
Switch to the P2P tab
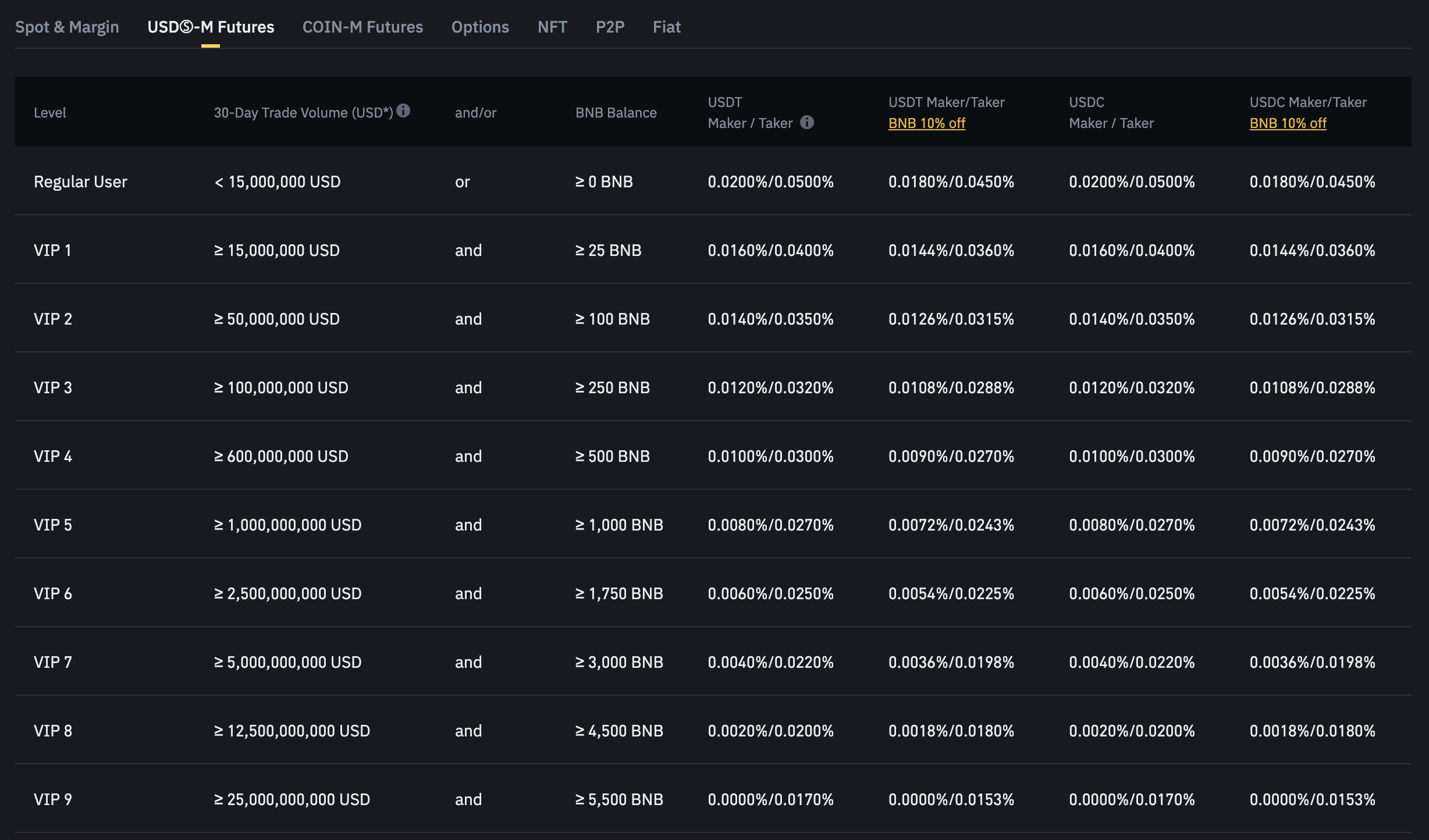coord(610,27)
